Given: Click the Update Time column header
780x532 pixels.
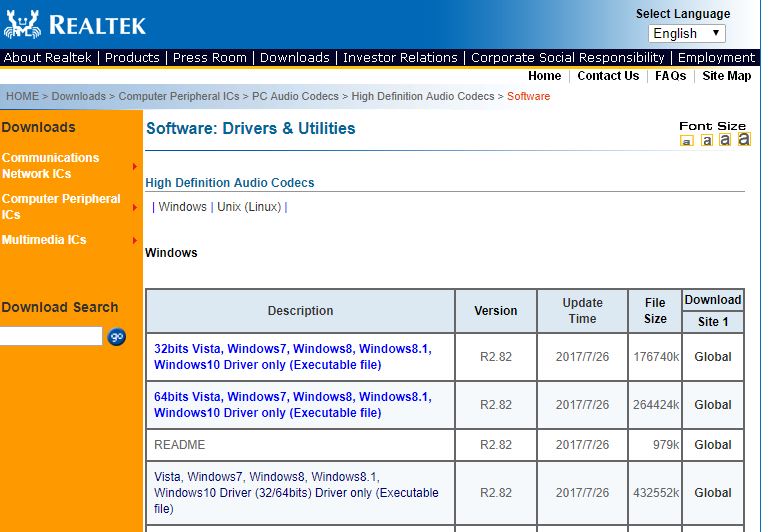Looking at the screenshot, I should point(582,311).
